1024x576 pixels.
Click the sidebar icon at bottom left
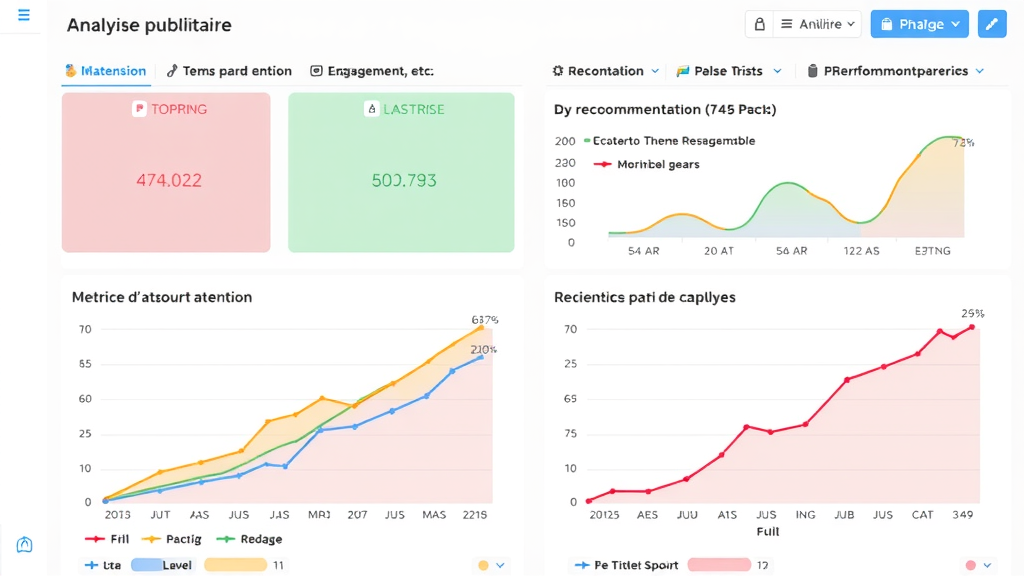point(25,544)
